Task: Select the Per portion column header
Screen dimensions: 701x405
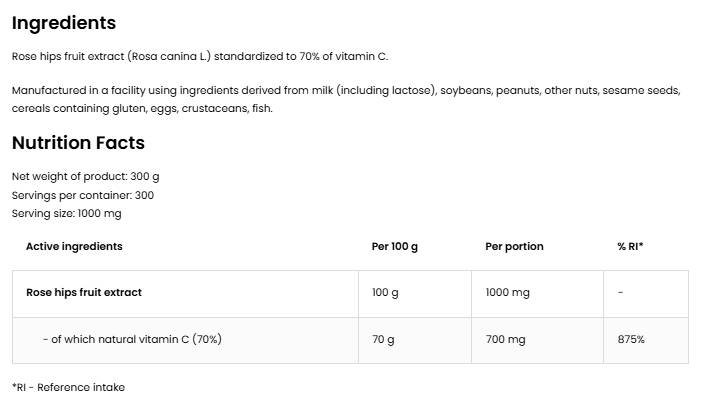Action: tap(514, 246)
